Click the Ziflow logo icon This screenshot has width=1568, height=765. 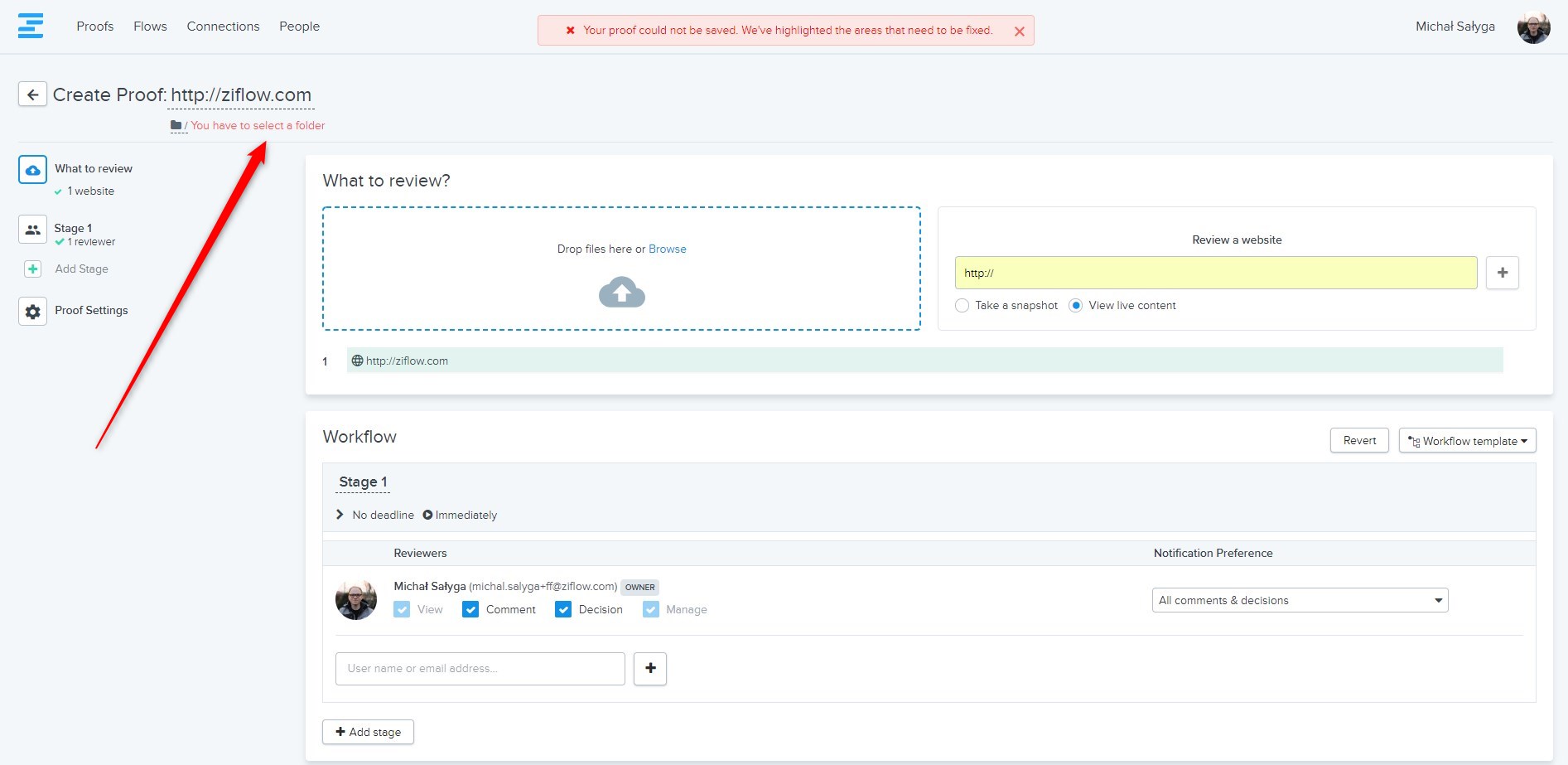coord(31,26)
